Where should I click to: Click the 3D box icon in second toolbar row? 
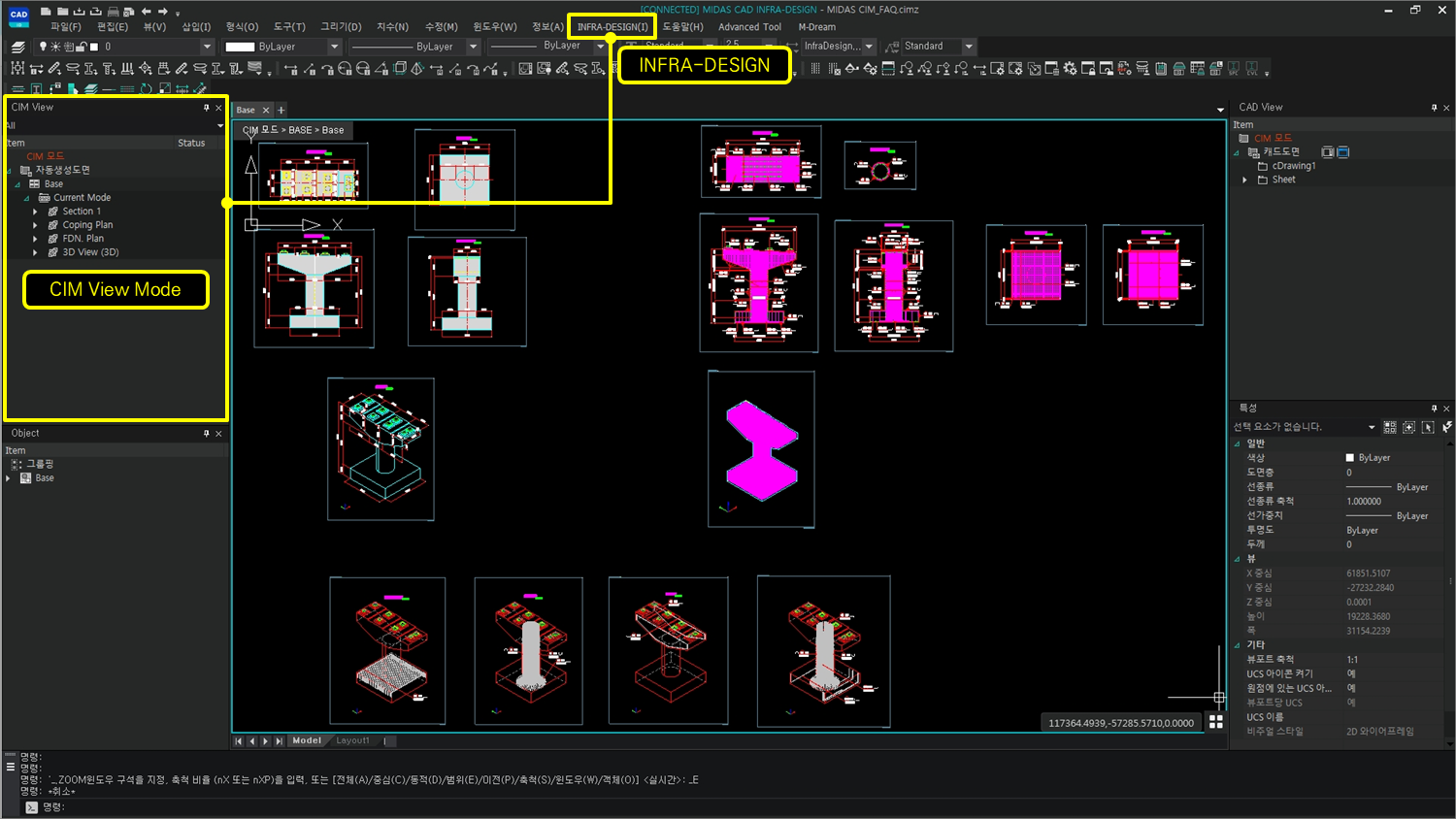(399, 68)
